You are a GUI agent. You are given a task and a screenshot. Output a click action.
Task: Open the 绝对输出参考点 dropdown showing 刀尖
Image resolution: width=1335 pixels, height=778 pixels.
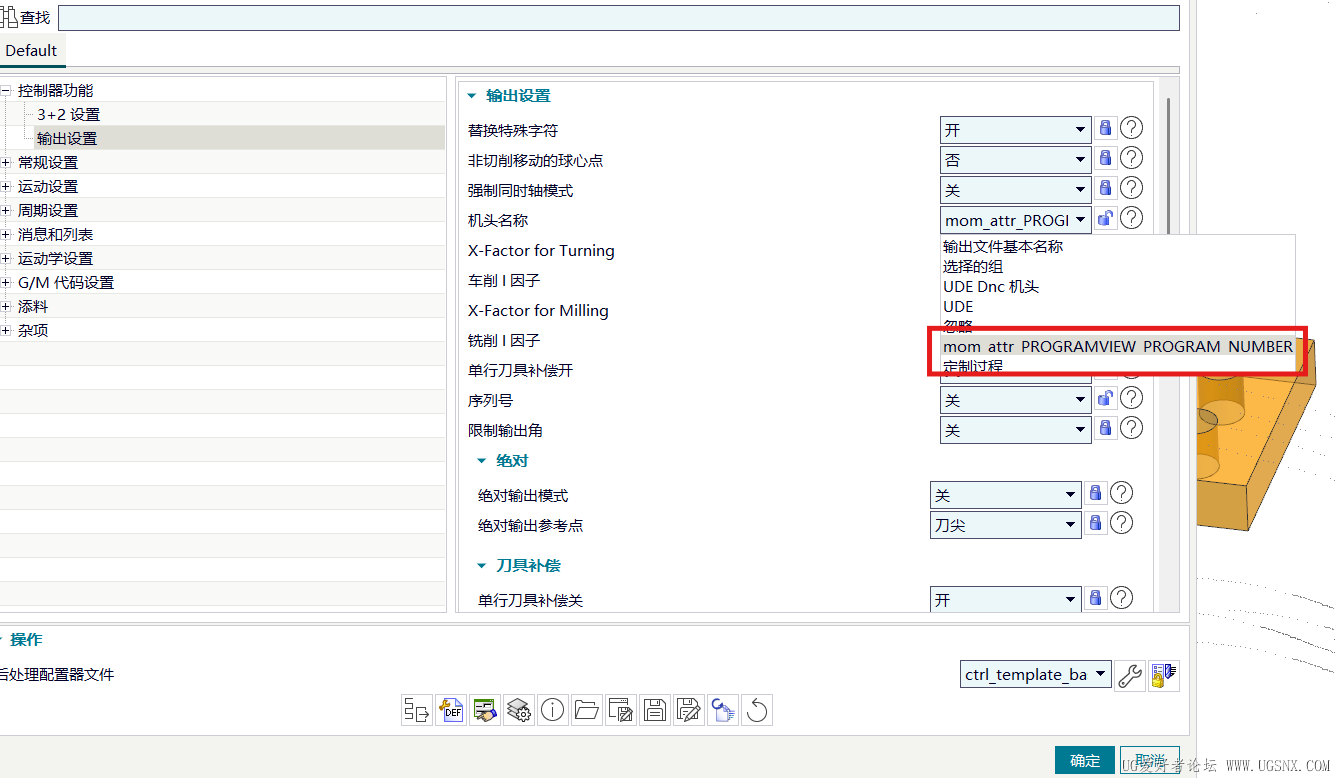coord(1006,524)
